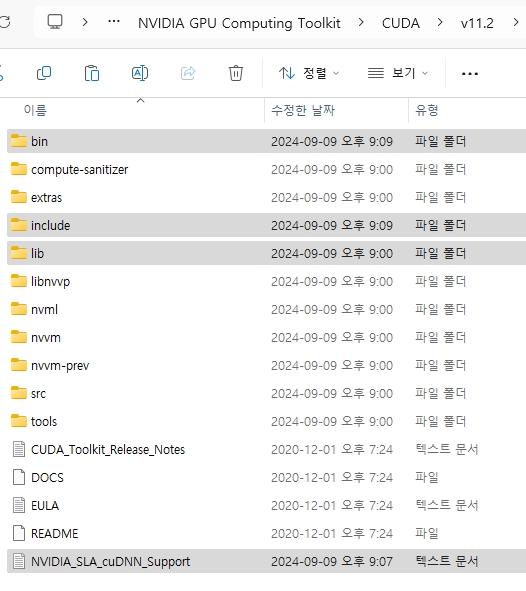Sort by 수정한 날짜 column header

(x=303, y=110)
